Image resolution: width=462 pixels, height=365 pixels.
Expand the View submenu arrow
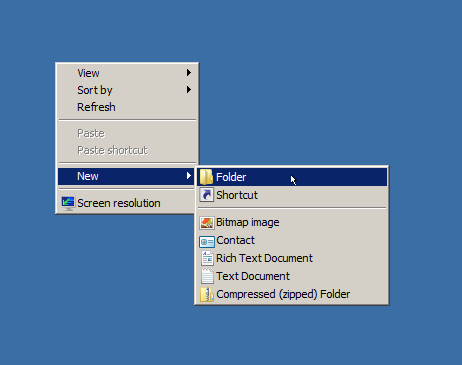[x=189, y=73]
